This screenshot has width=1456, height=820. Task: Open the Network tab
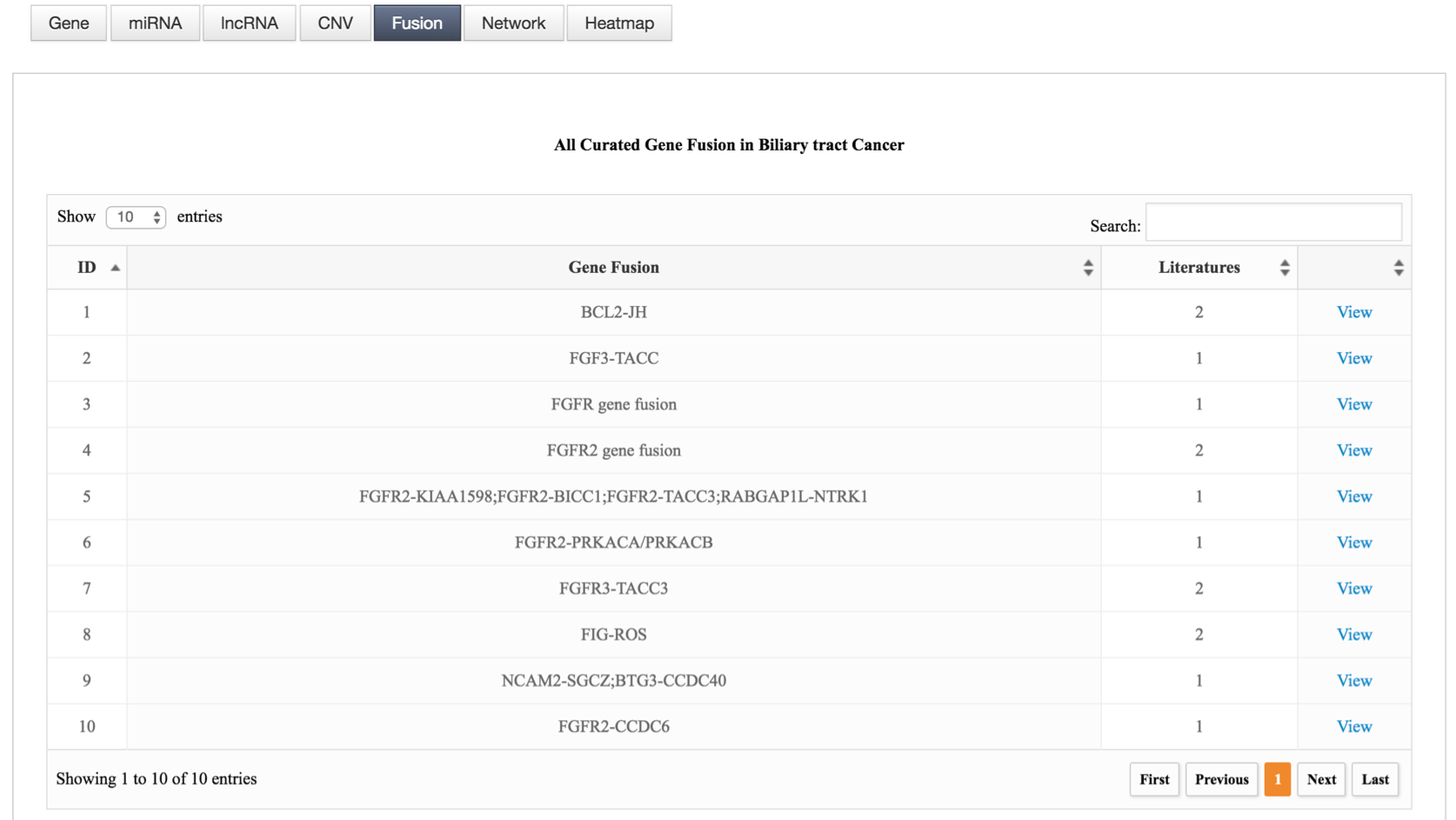click(513, 23)
